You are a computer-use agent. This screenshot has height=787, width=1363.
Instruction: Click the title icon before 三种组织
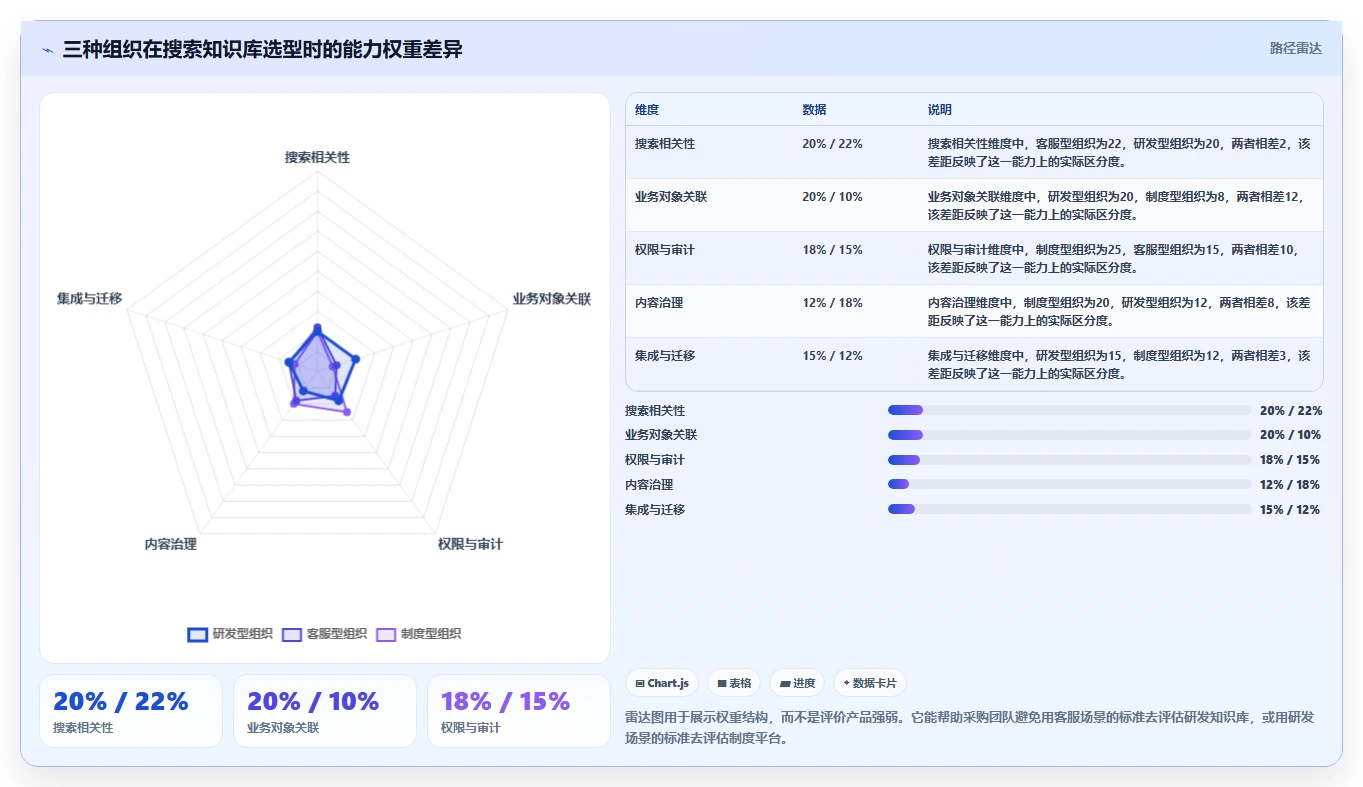(x=47, y=50)
